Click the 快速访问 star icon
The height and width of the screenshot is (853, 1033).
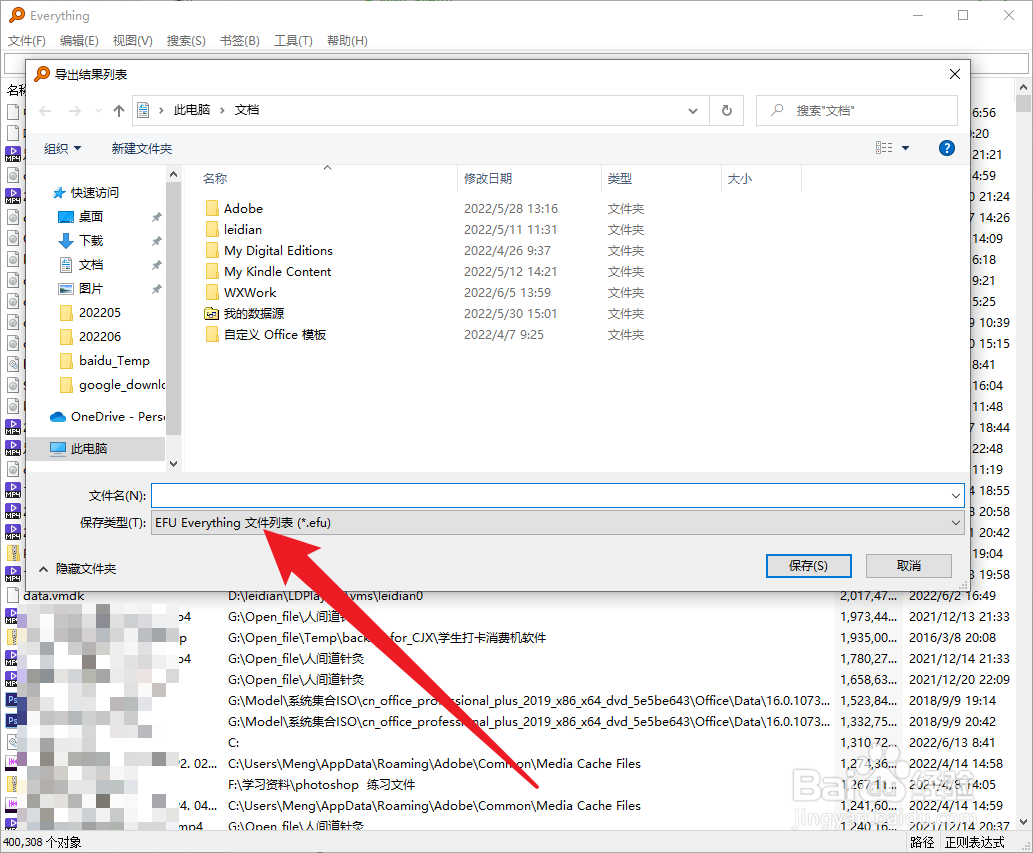pos(59,193)
